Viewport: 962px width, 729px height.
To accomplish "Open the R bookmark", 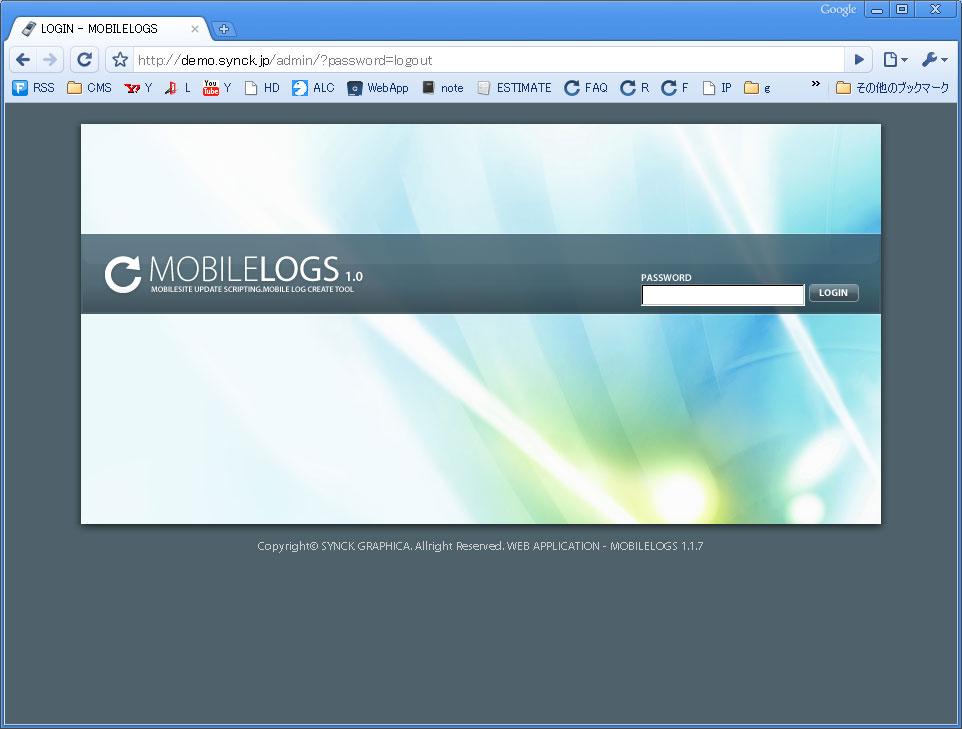I will pyautogui.click(x=634, y=88).
